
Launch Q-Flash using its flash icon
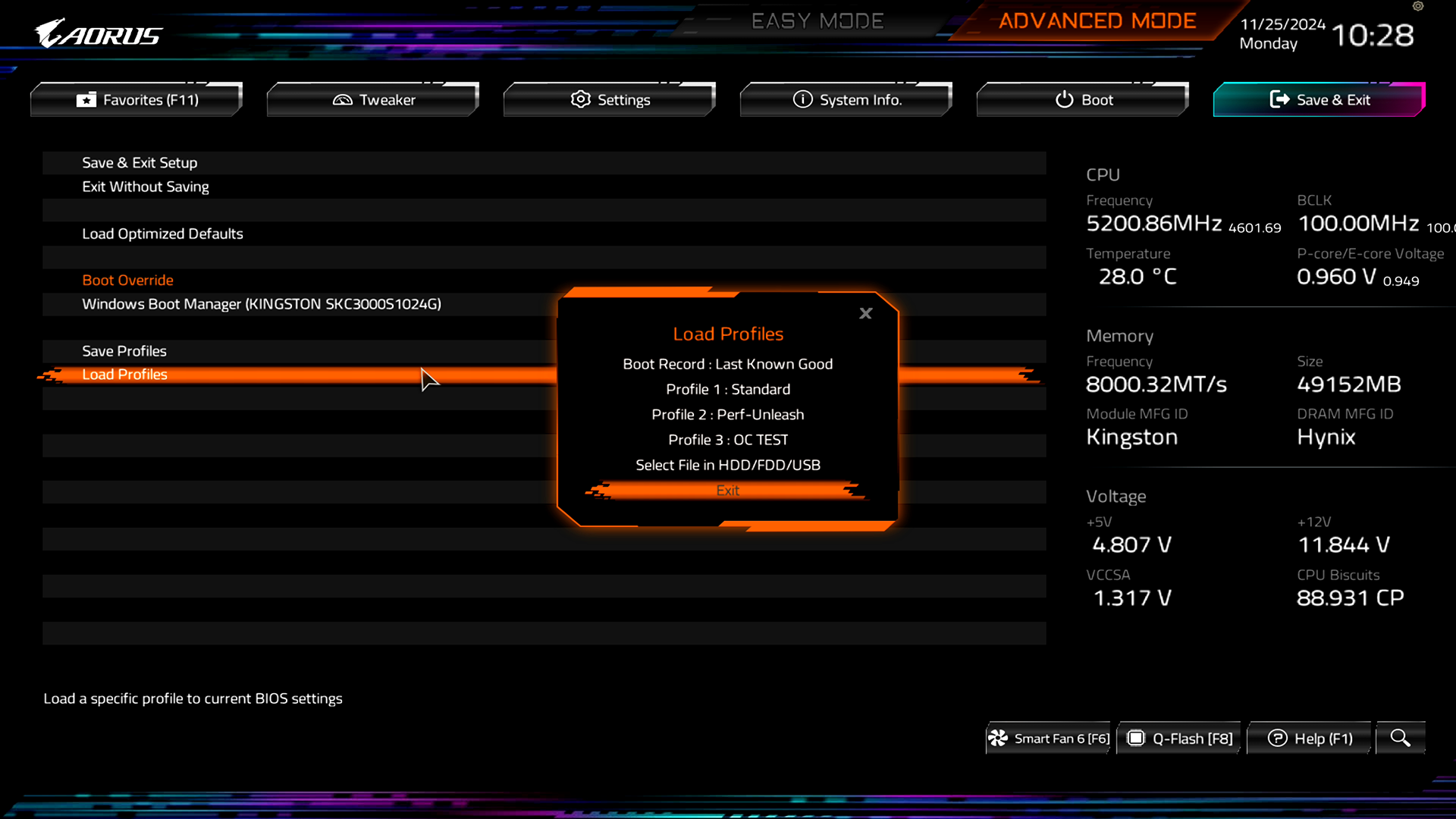click(1135, 738)
